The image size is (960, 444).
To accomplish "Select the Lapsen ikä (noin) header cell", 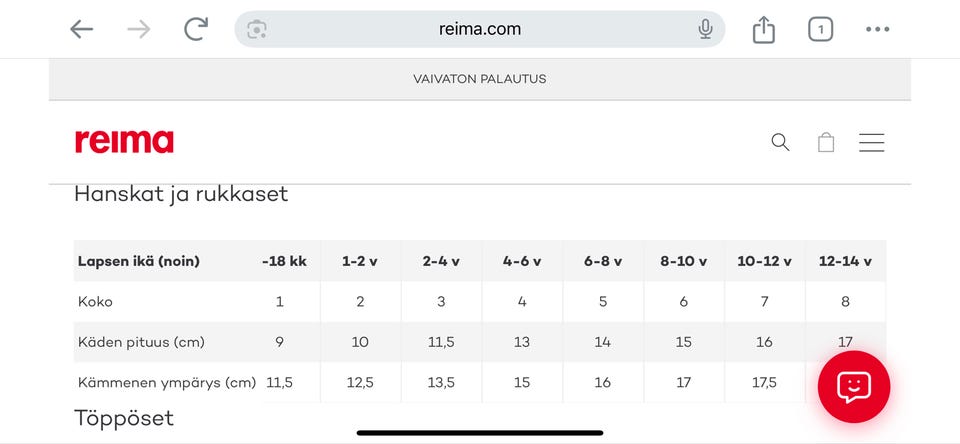I will pyautogui.click(x=139, y=261).
